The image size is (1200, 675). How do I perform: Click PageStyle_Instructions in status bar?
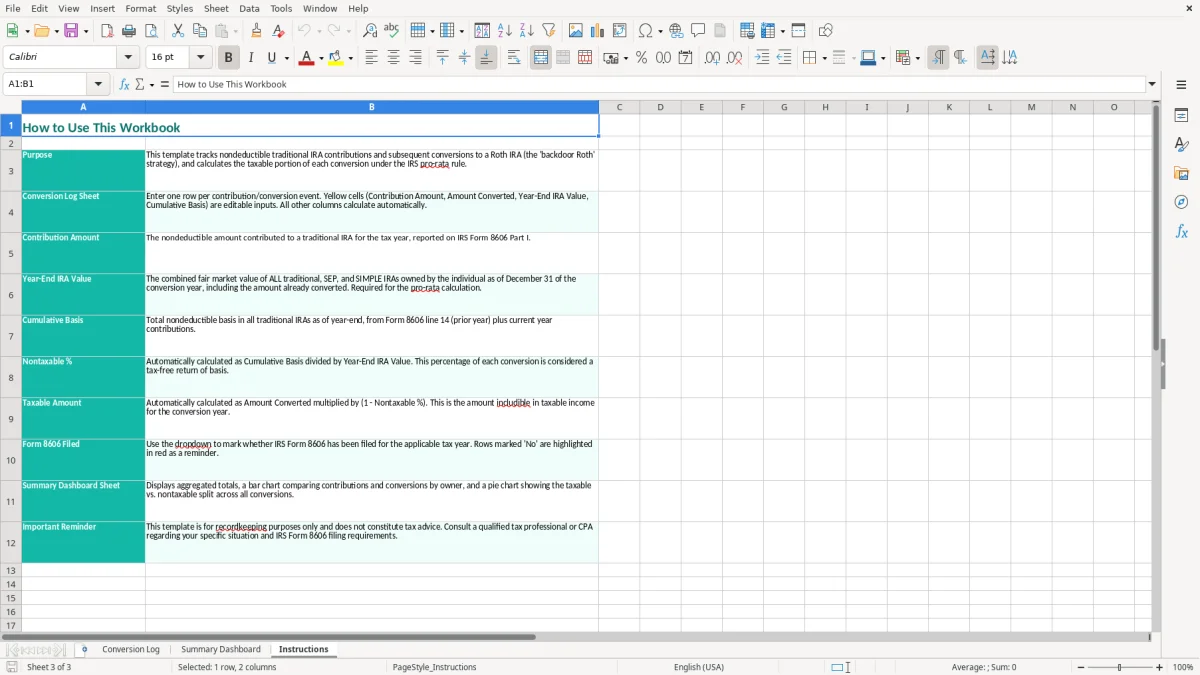click(x=435, y=667)
